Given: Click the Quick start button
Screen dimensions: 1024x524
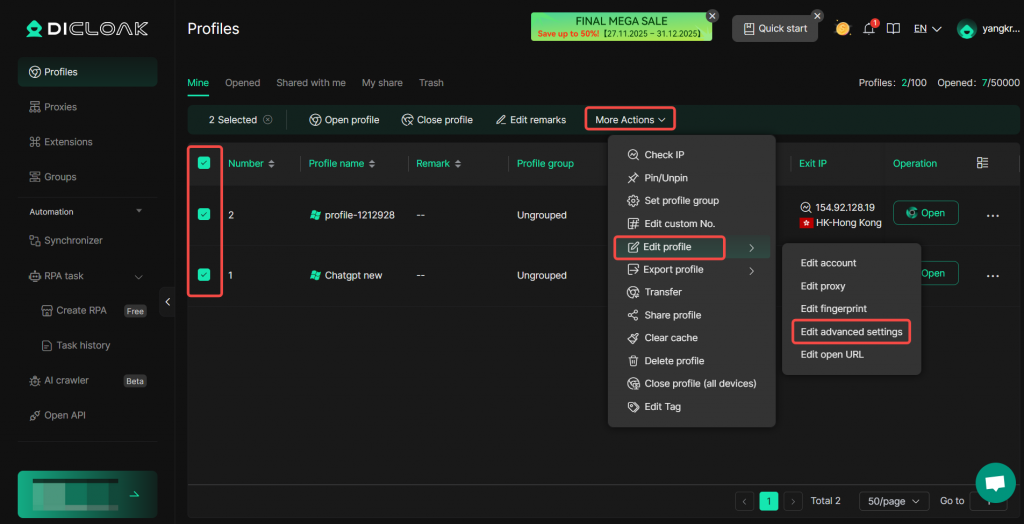Looking at the screenshot, I should coord(774,29).
